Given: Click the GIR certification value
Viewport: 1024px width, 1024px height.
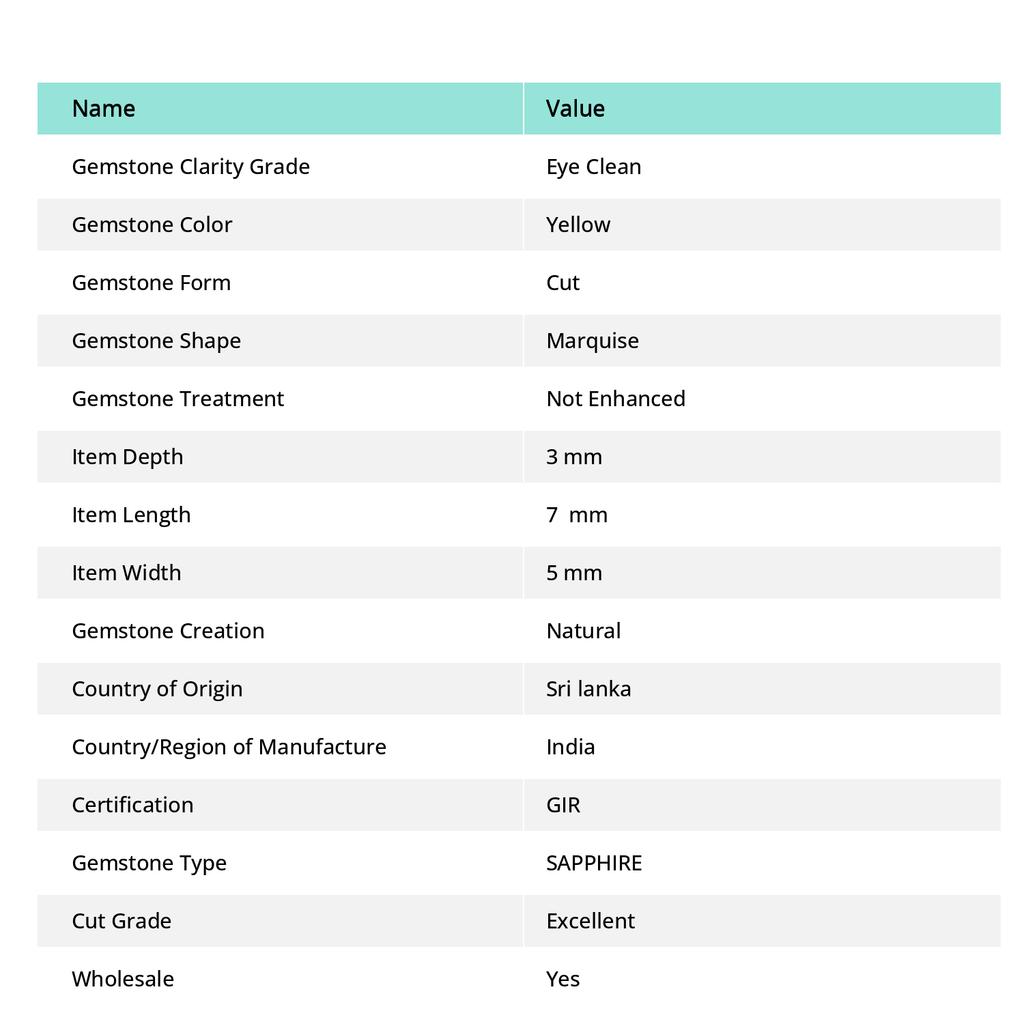Looking at the screenshot, I should coord(563,805).
